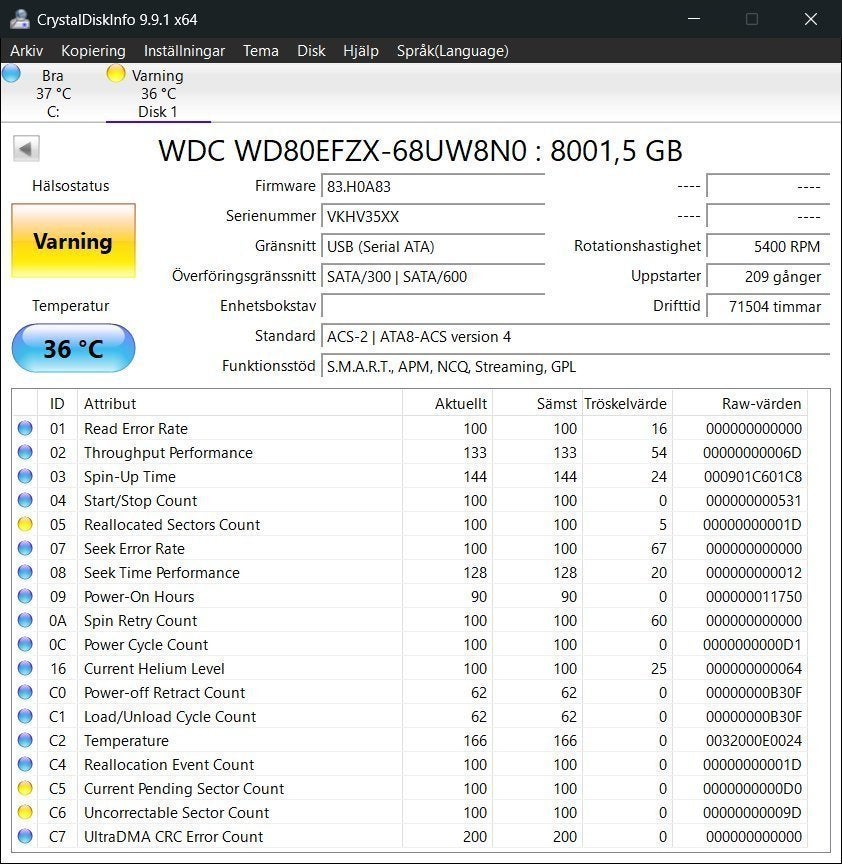Click the Firmware field 83.H0A83

433,186
